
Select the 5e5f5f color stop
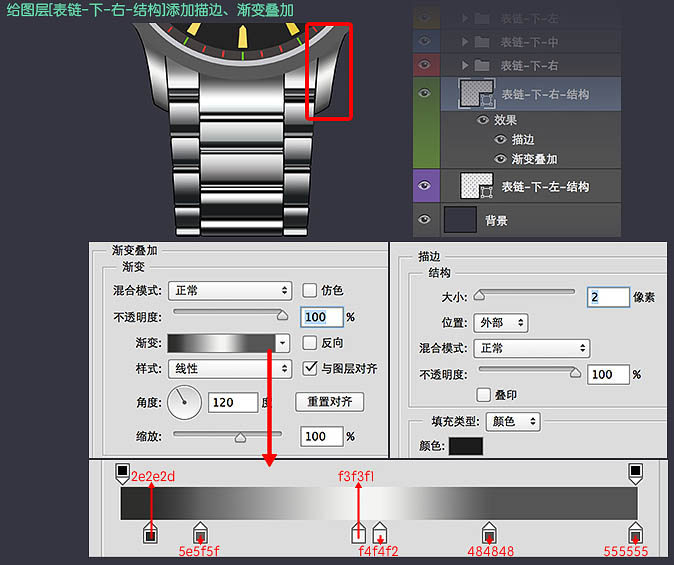coord(200,533)
